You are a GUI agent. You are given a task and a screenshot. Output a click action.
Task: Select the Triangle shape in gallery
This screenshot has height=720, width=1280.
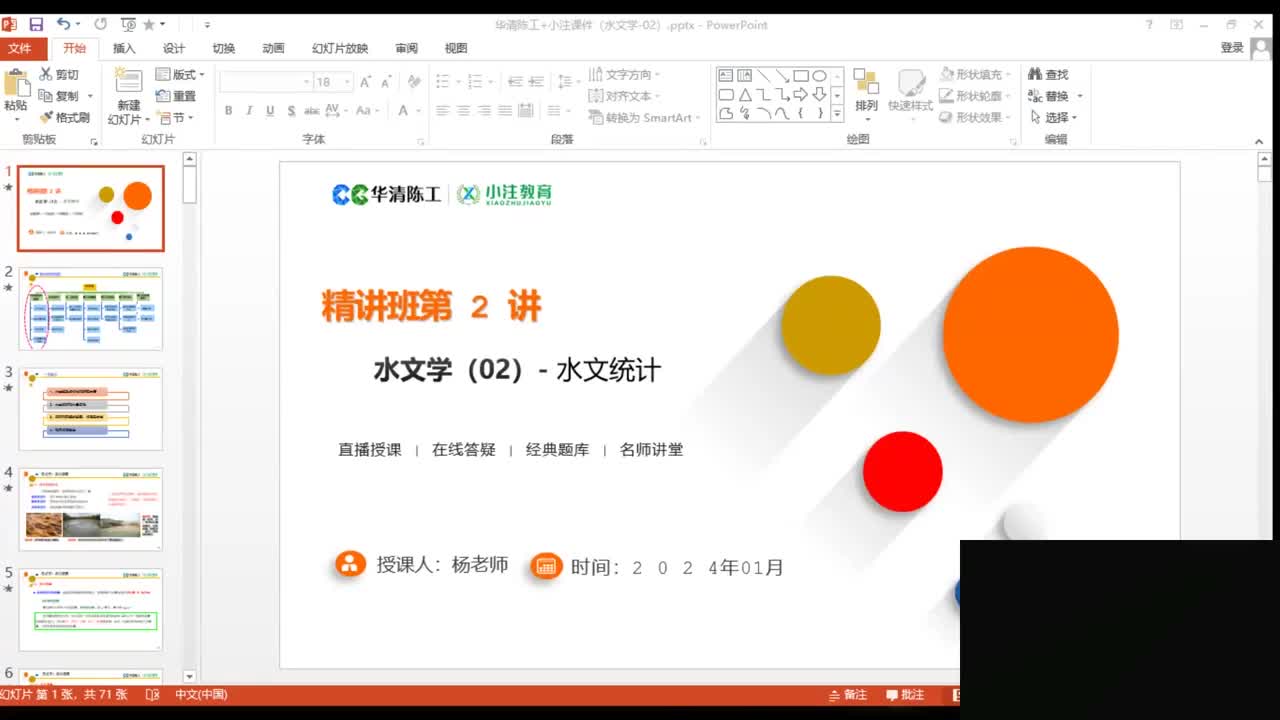[x=744, y=94]
